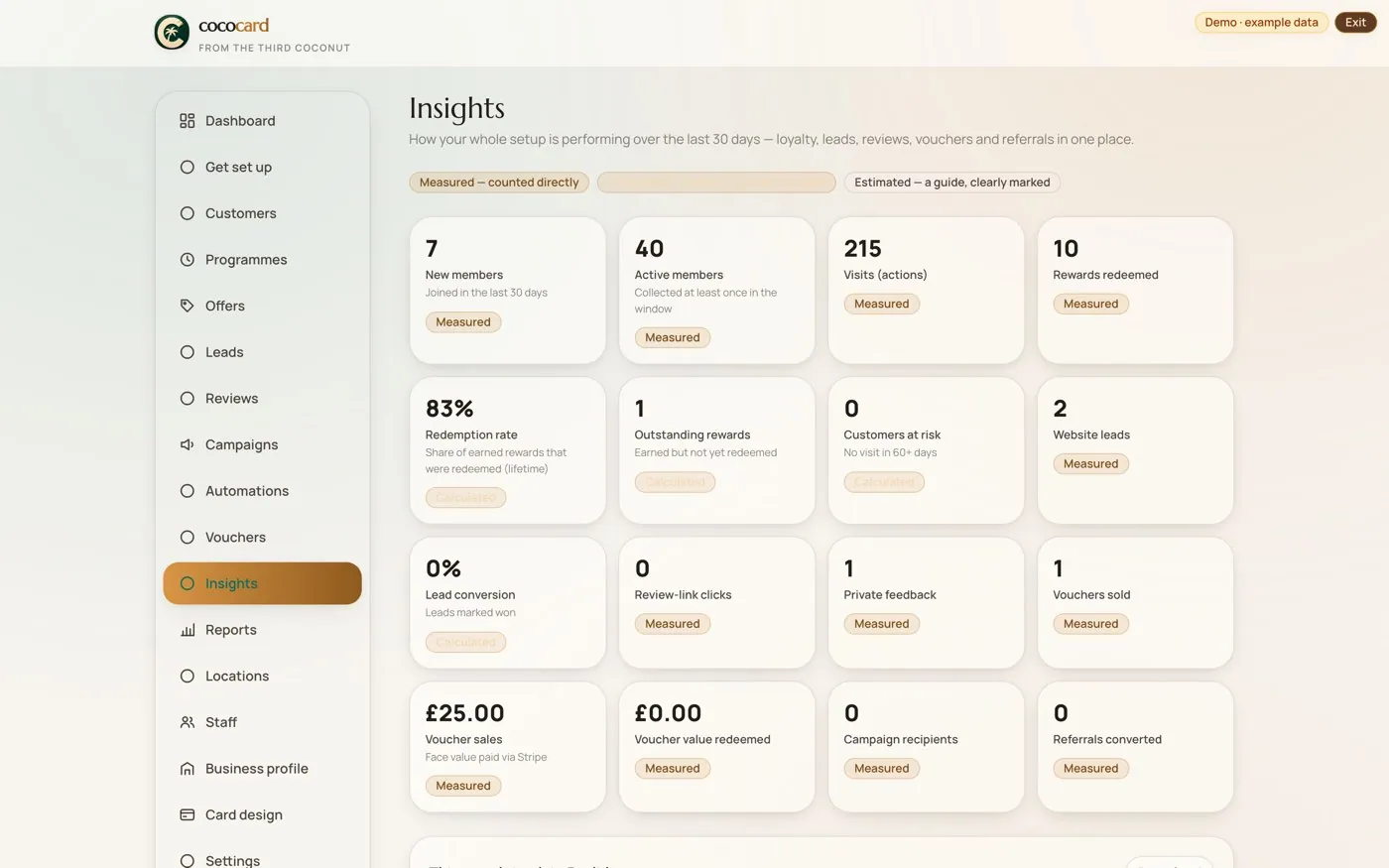Click the "Measured — counted directly" legend pill
This screenshot has width=1389, height=868.
pyautogui.click(x=499, y=183)
